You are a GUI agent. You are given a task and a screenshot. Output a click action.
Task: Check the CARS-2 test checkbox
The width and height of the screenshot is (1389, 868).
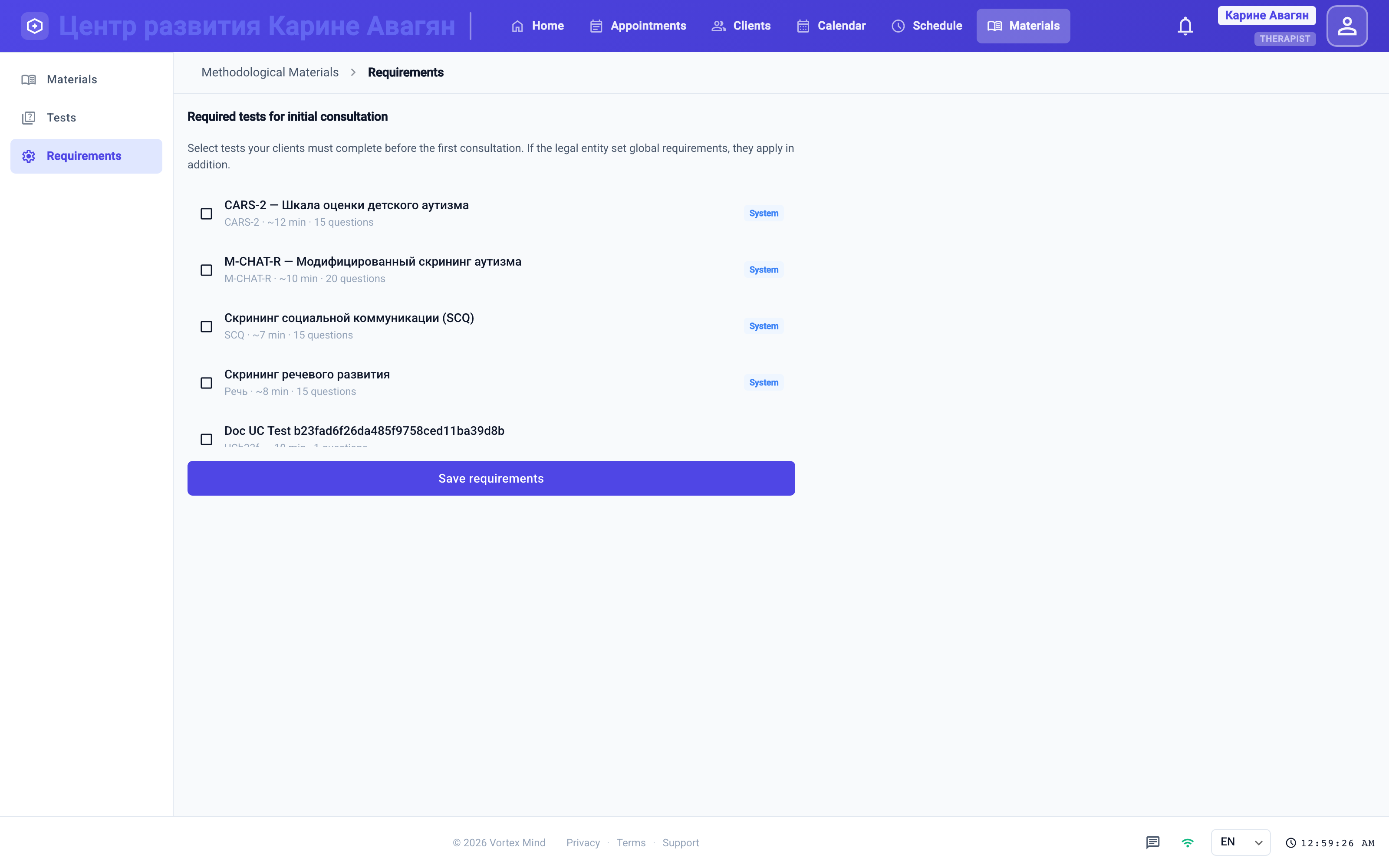[x=206, y=214]
